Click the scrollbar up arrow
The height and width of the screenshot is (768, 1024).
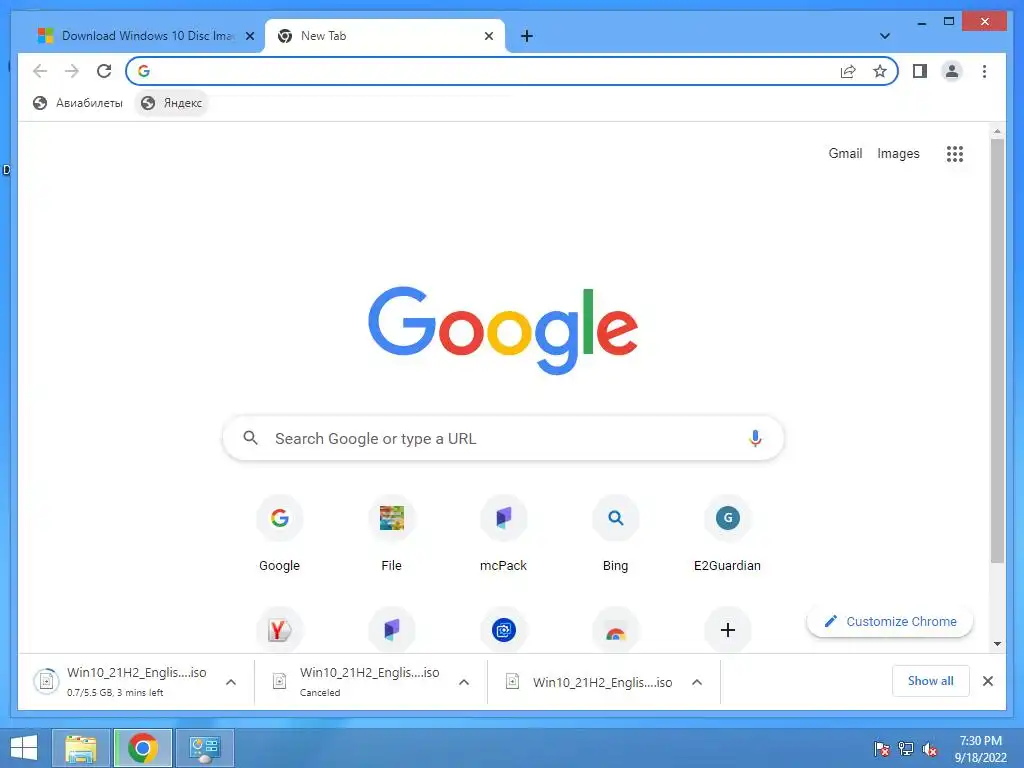point(997,131)
